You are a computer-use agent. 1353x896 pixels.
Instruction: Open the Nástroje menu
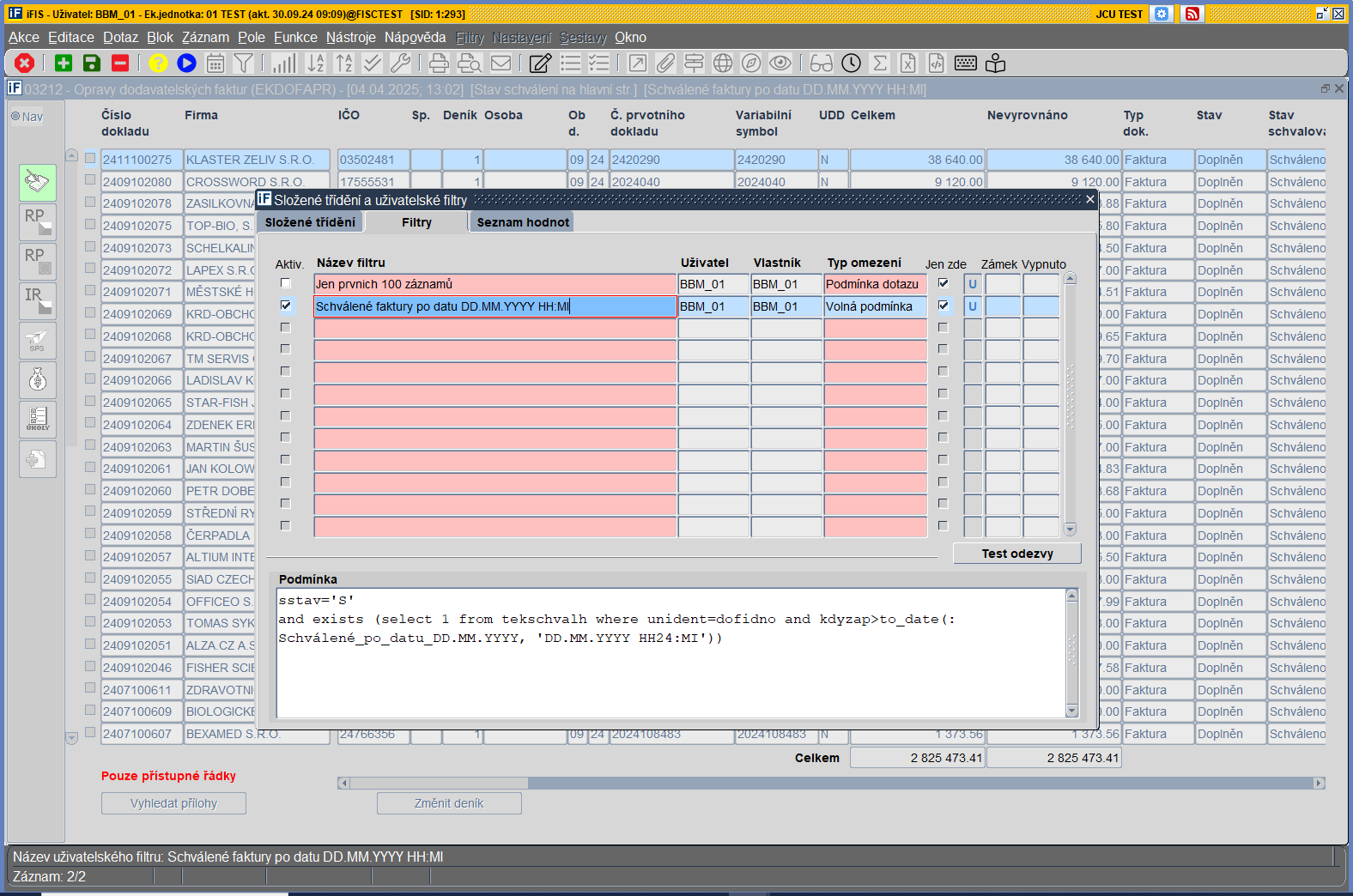click(x=350, y=37)
